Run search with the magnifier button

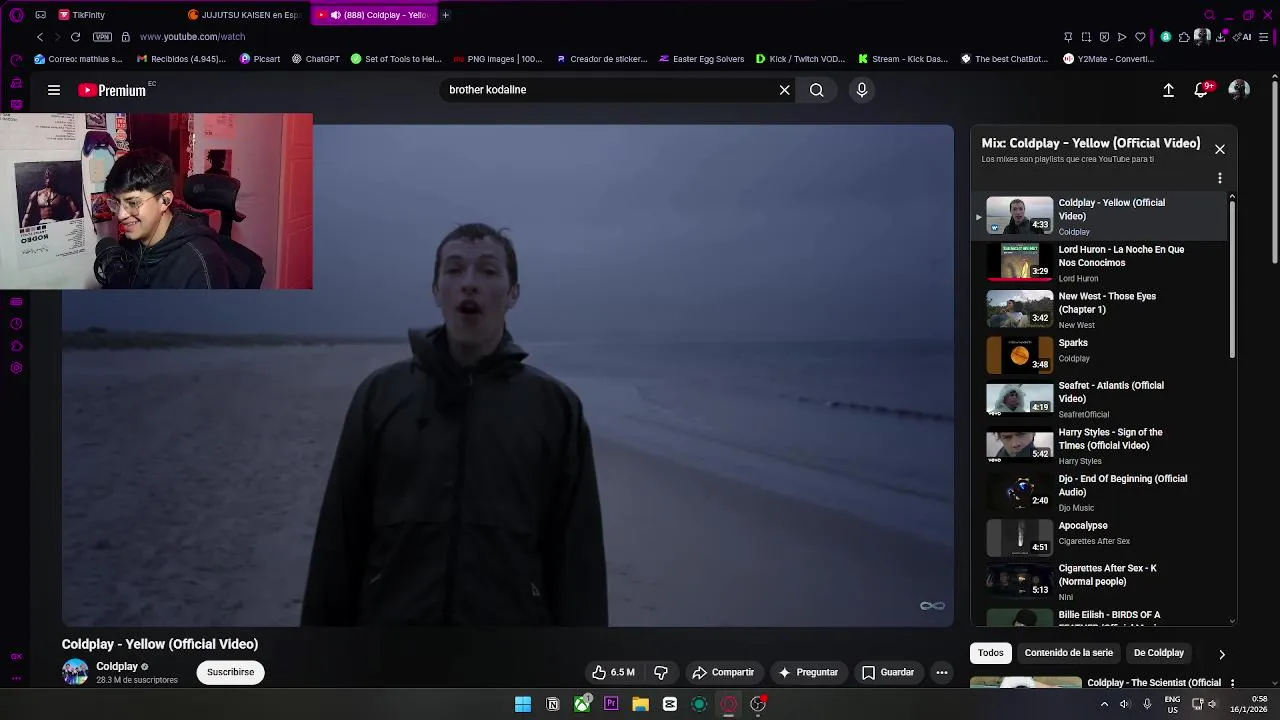(x=817, y=90)
